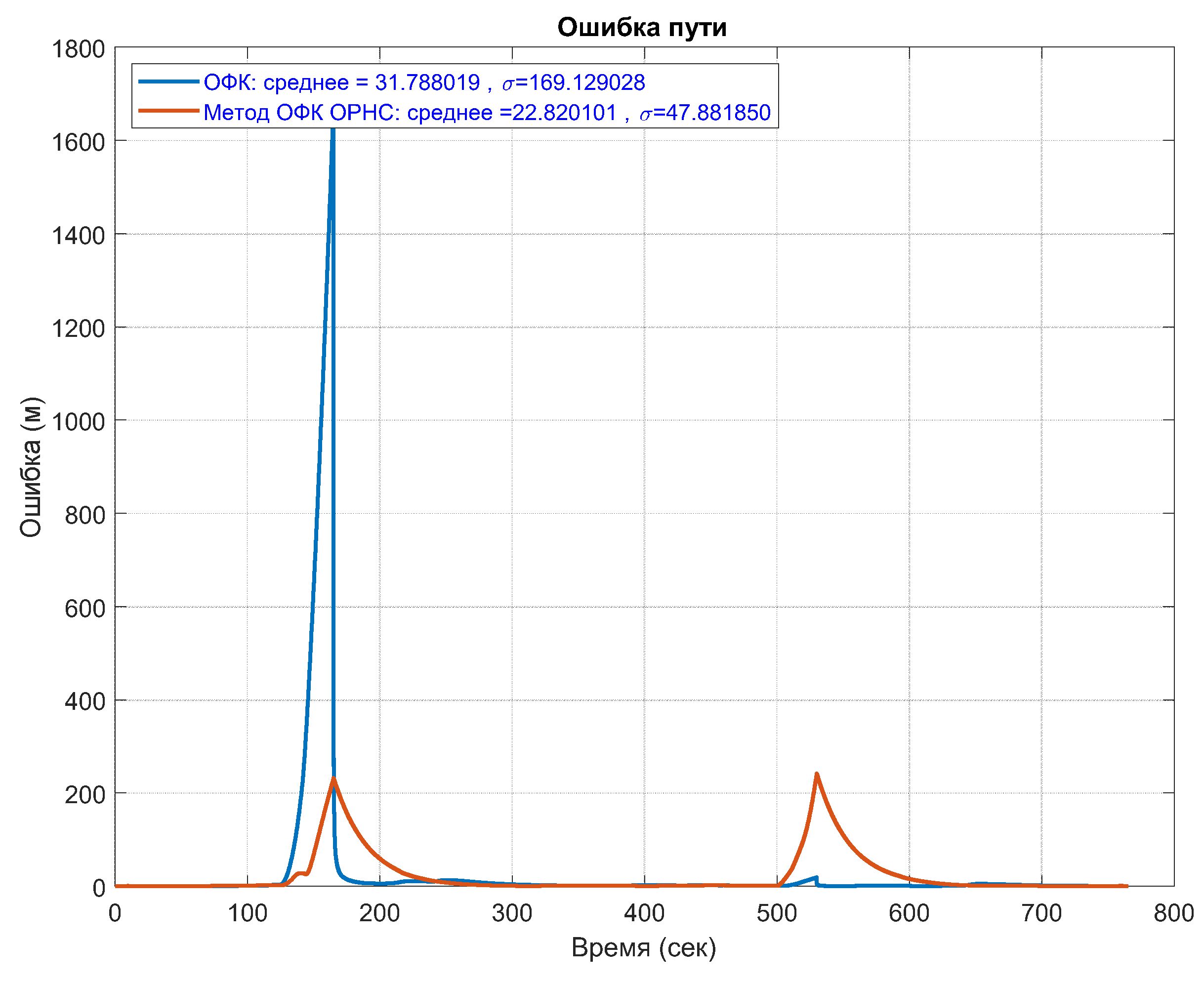Click the y-axis tick label 200
The width and height of the screenshot is (1204, 982).
click(85, 795)
